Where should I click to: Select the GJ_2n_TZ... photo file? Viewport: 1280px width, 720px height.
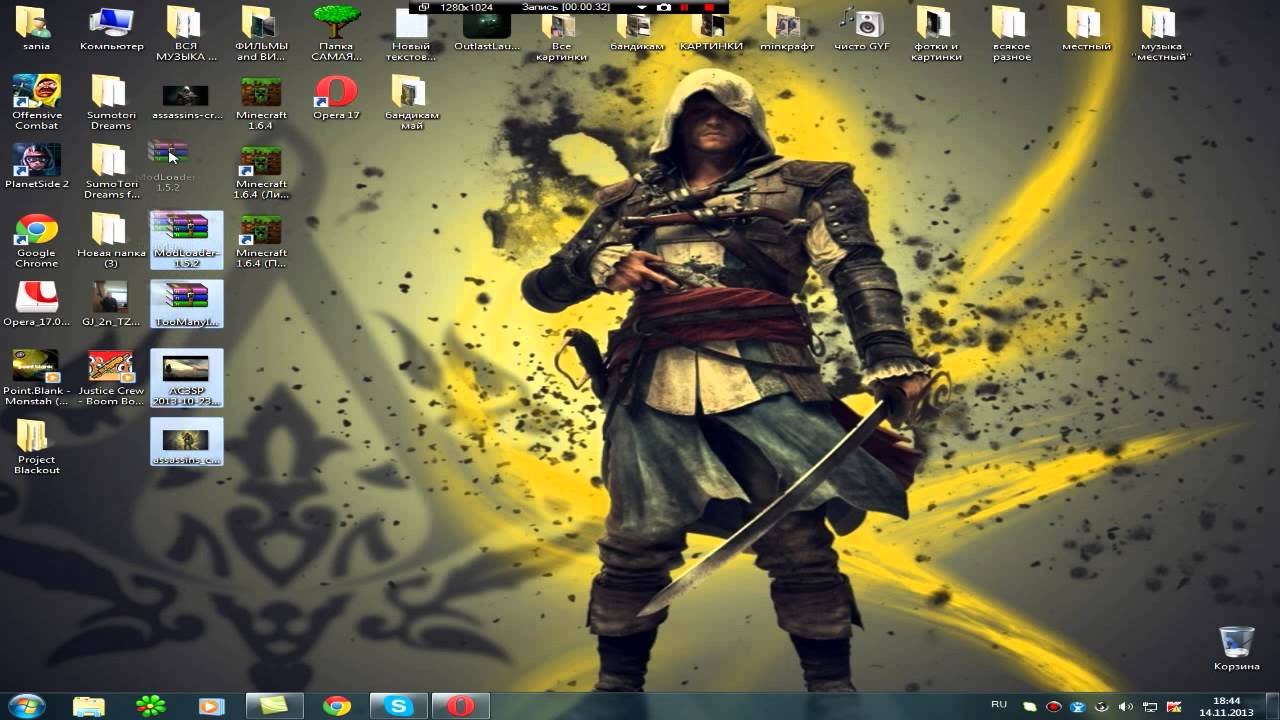click(x=111, y=304)
